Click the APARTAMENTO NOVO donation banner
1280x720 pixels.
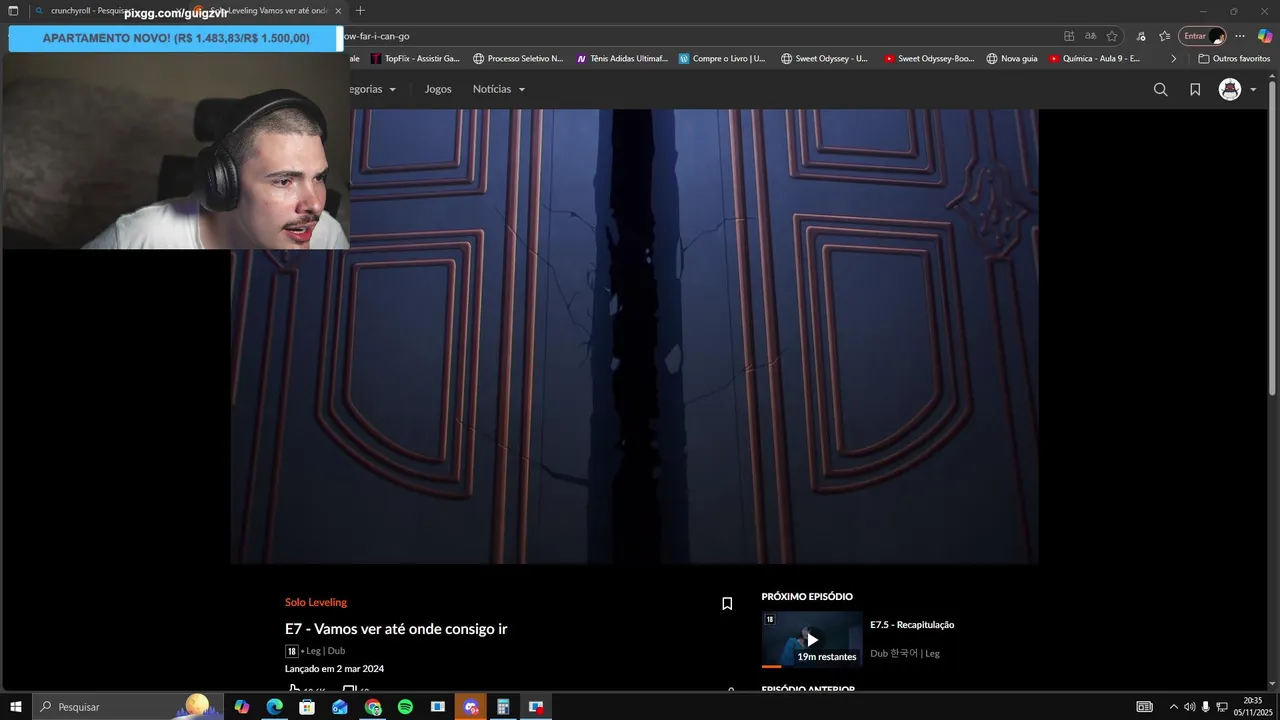point(175,38)
